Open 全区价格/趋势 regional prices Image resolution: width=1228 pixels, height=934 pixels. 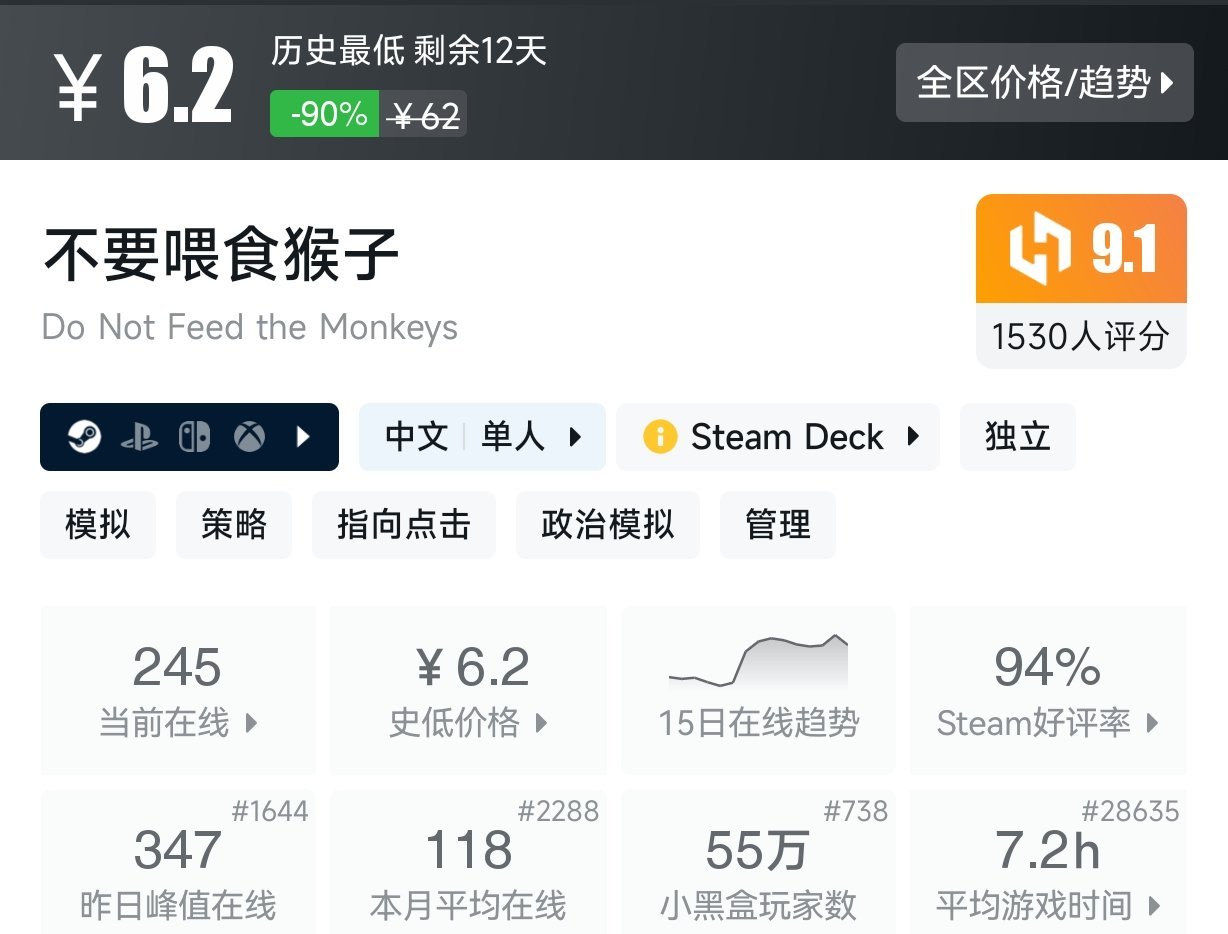tap(1044, 83)
